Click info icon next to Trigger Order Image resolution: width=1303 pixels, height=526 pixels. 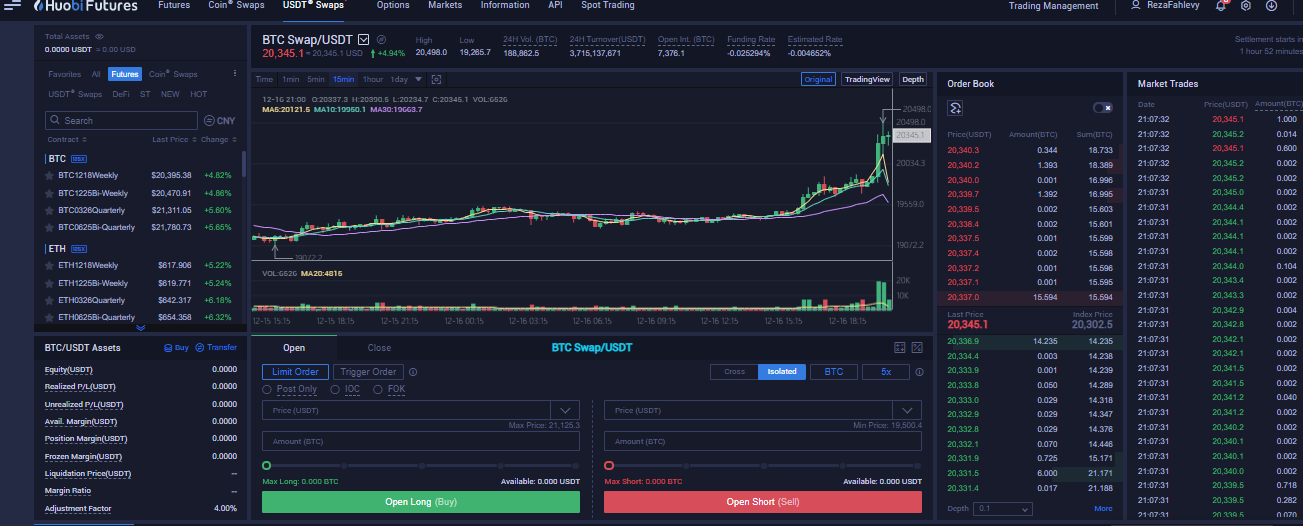click(413, 372)
